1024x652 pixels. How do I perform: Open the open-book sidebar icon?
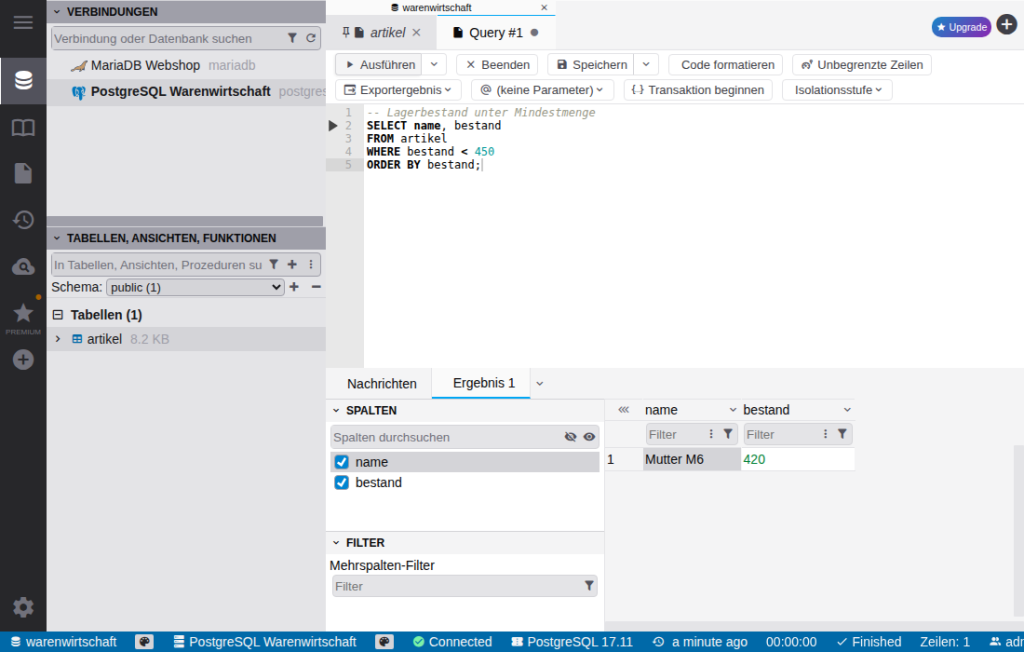[x=23, y=127]
